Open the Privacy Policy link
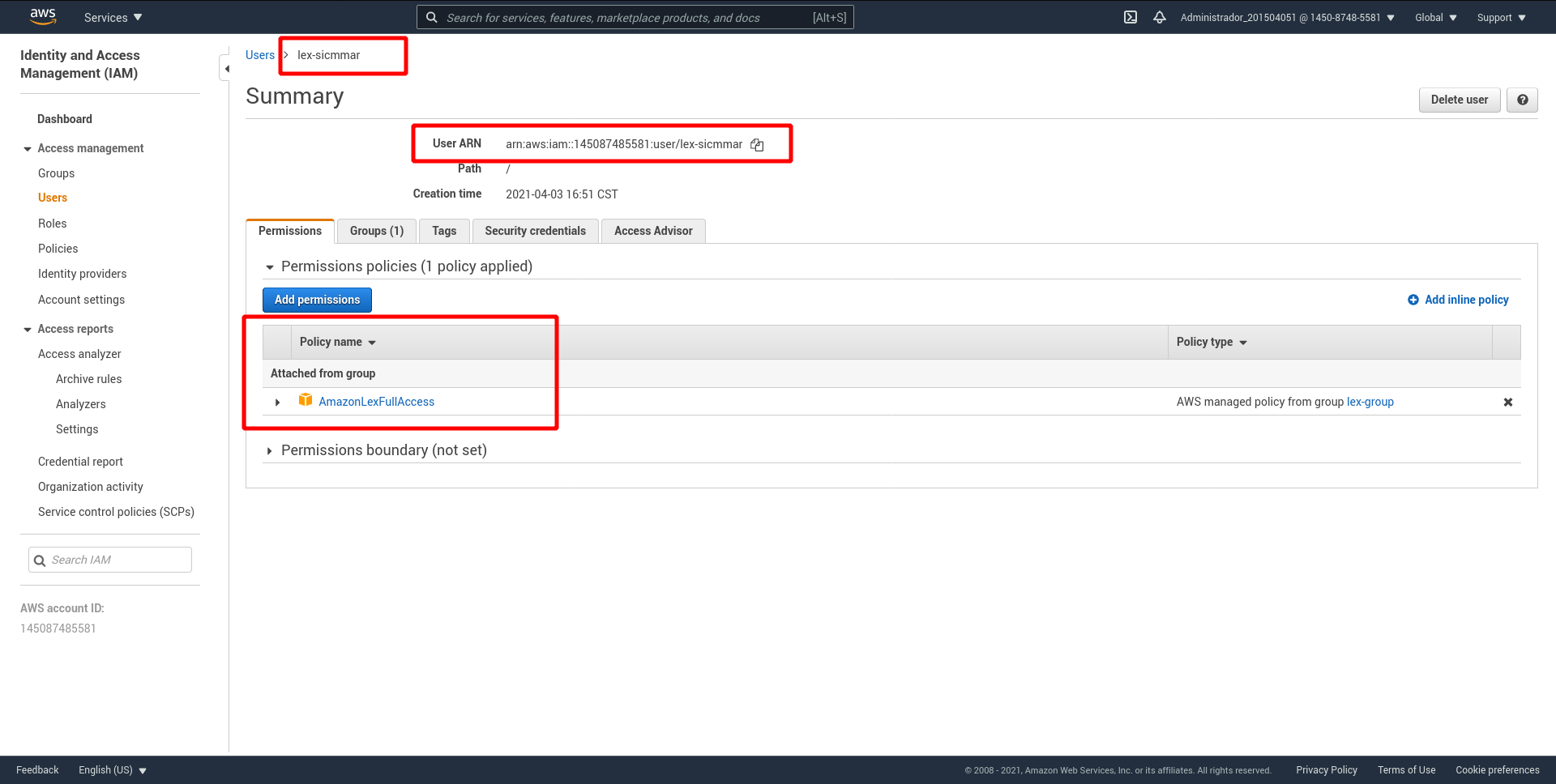The image size is (1556, 784). click(1326, 770)
